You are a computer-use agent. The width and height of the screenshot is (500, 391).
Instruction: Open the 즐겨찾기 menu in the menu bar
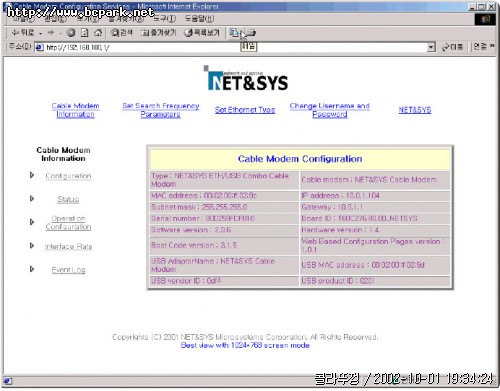(x=127, y=19)
